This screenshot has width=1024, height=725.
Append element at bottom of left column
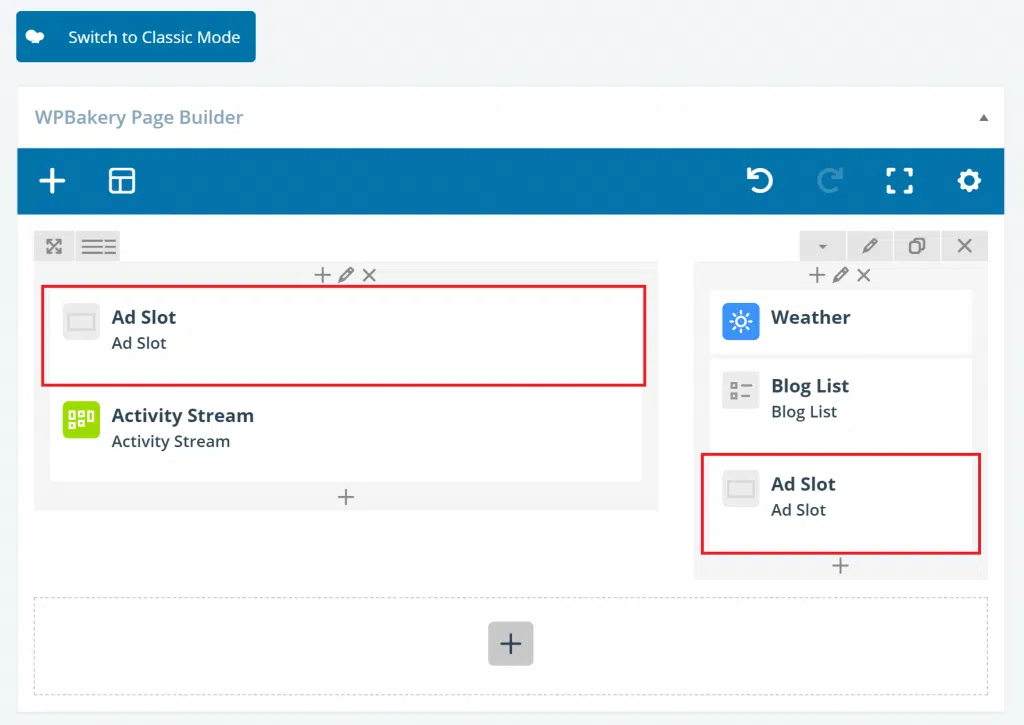pos(346,497)
